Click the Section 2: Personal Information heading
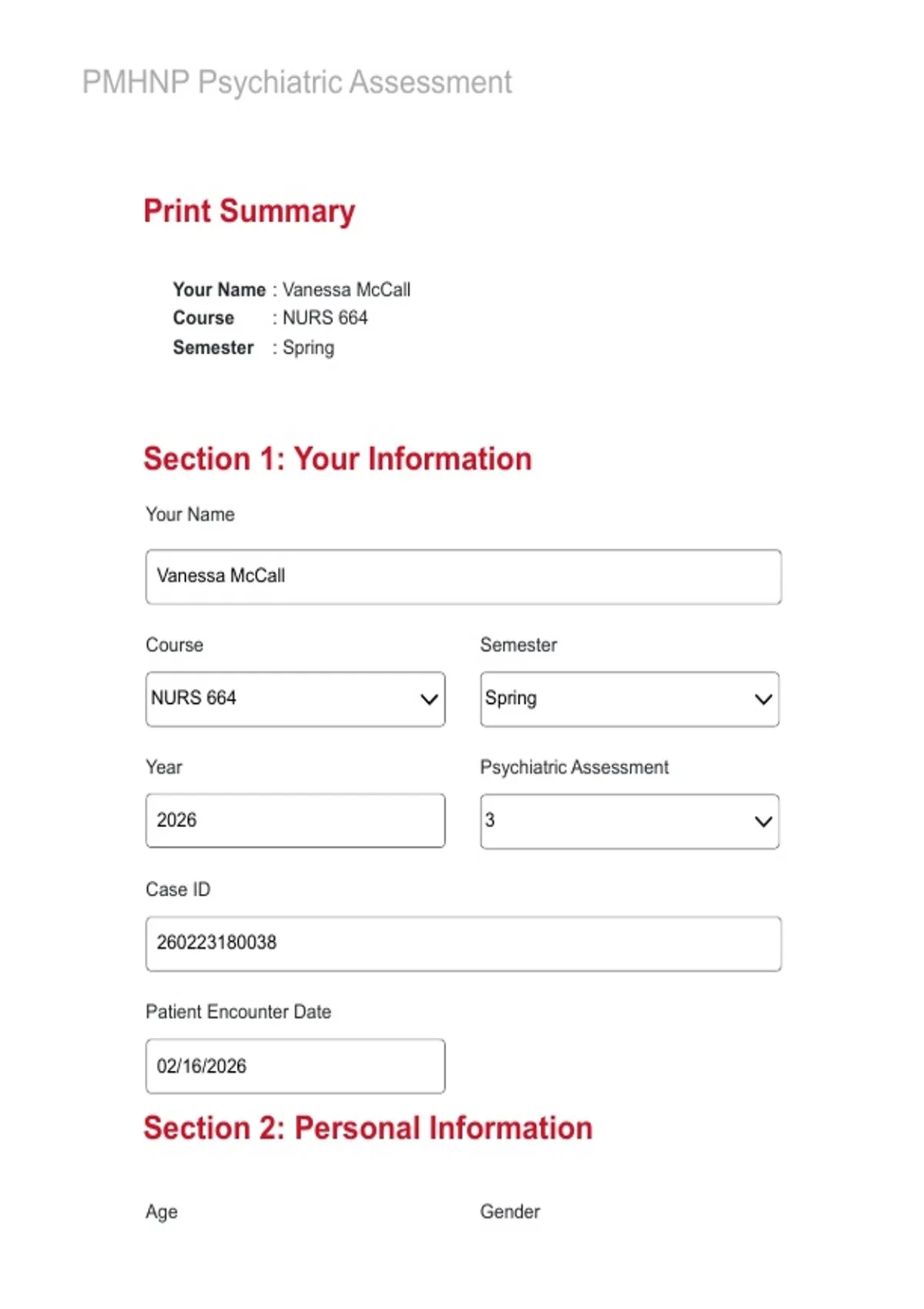924x1309 pixels. [368, 1128]
